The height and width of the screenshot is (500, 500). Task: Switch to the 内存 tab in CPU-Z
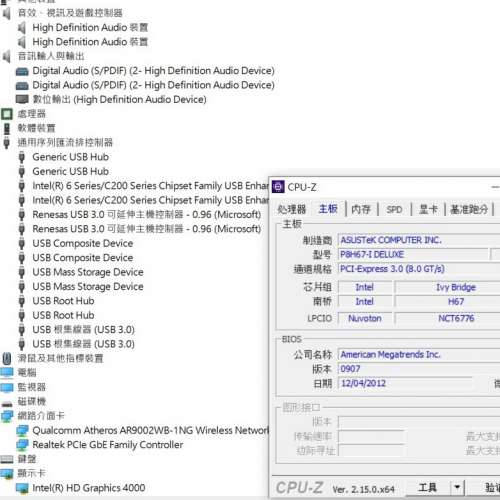pos(361,209)
